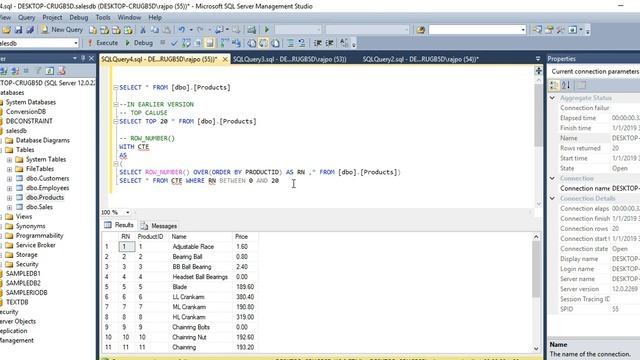Specify Values for Template Parameters icon

click(x=344, y=43)
